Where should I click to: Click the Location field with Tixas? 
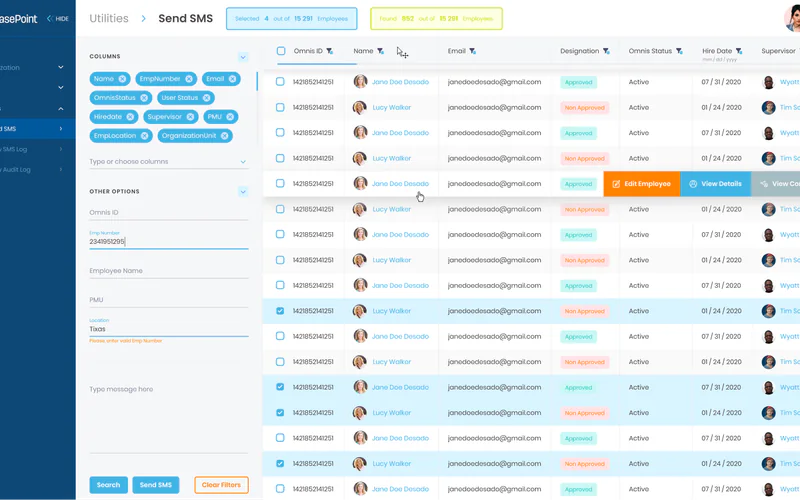(x=168, y=329)
